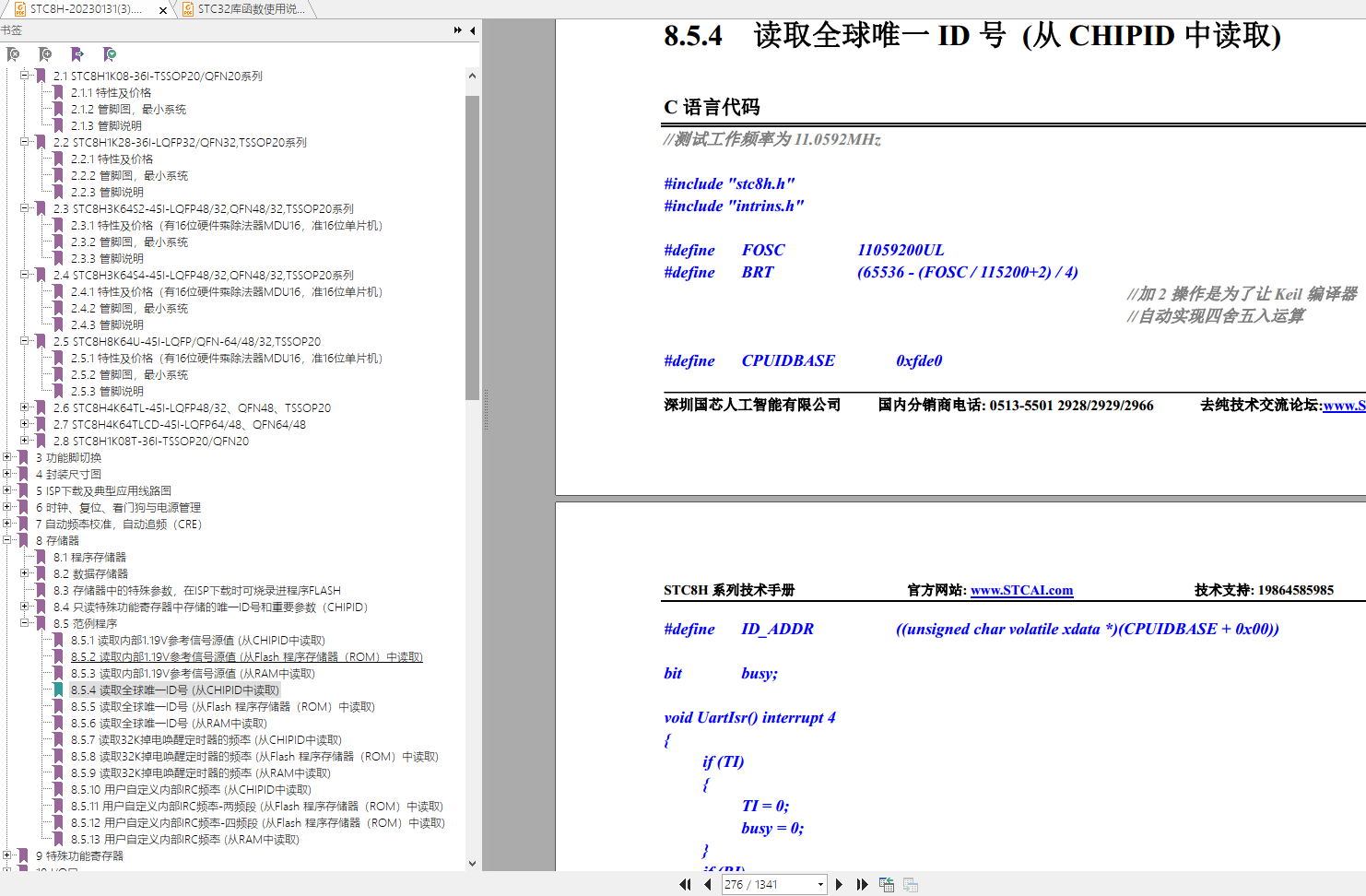Open bookmark 8.5.6 读取全球唯一ID号 (RAM)
This screenshot has width=1366, height=896.
click(169, 723)
